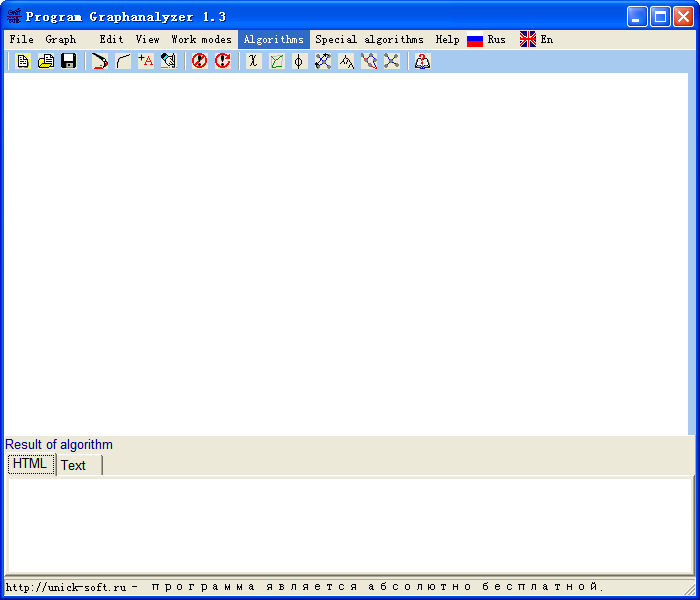Click the British flag icon
Viewport: 700px width, 600px height.
(x=528, y=39)
